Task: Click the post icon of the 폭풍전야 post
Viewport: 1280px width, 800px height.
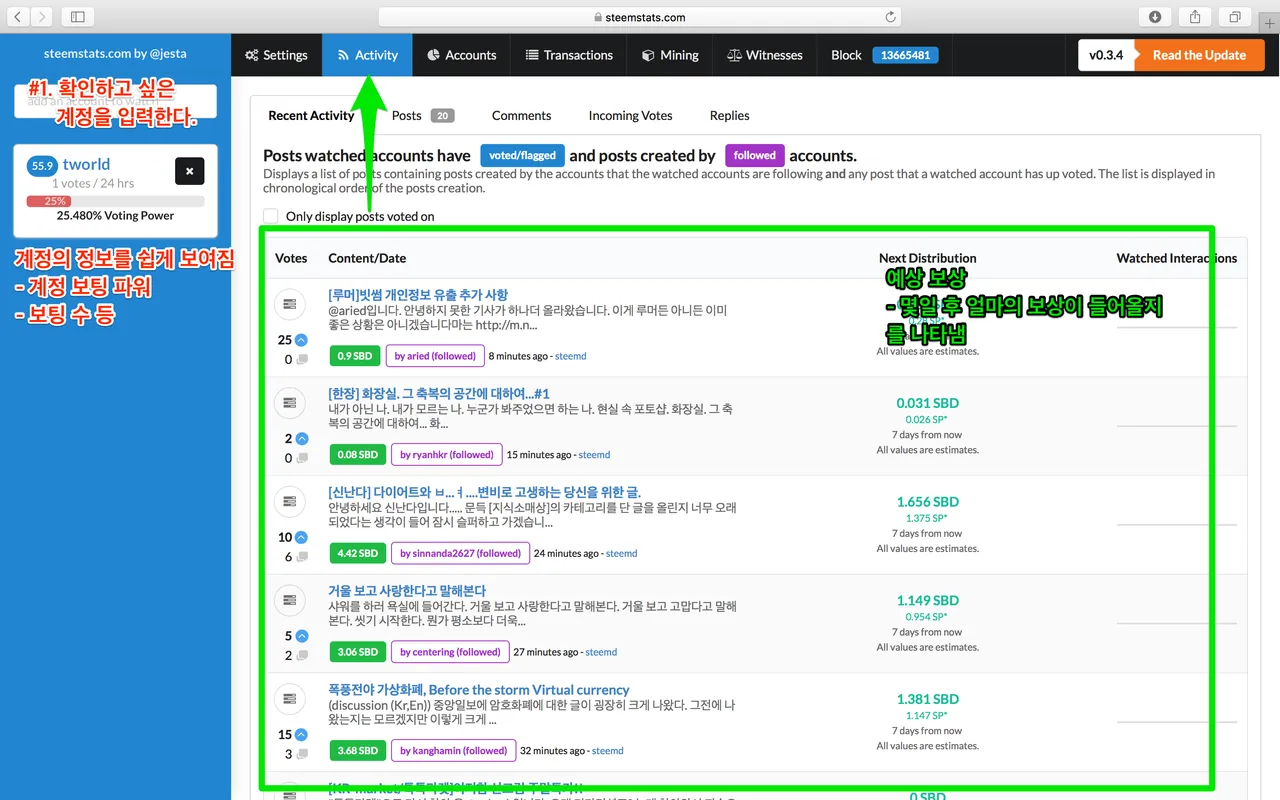Action: [x=289, y=699]
